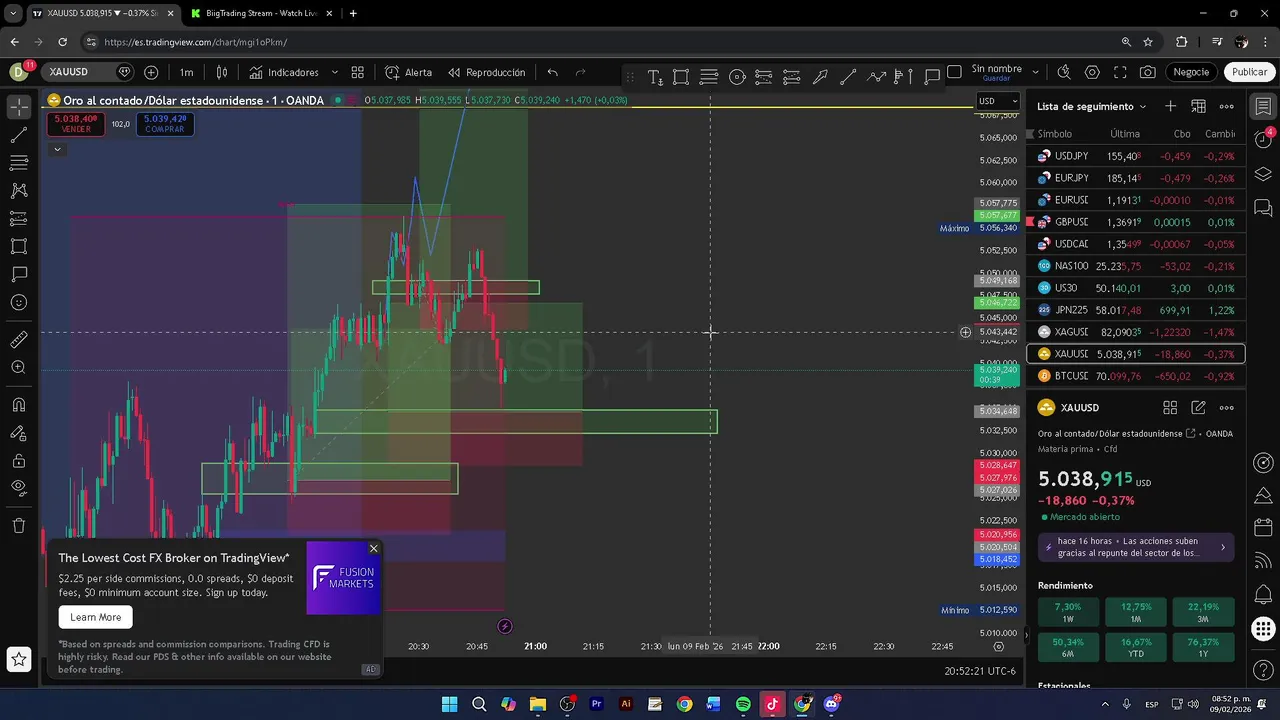Open quick search tool
This screenshot has height=720, width=1280.
[x=1064, y=72]
